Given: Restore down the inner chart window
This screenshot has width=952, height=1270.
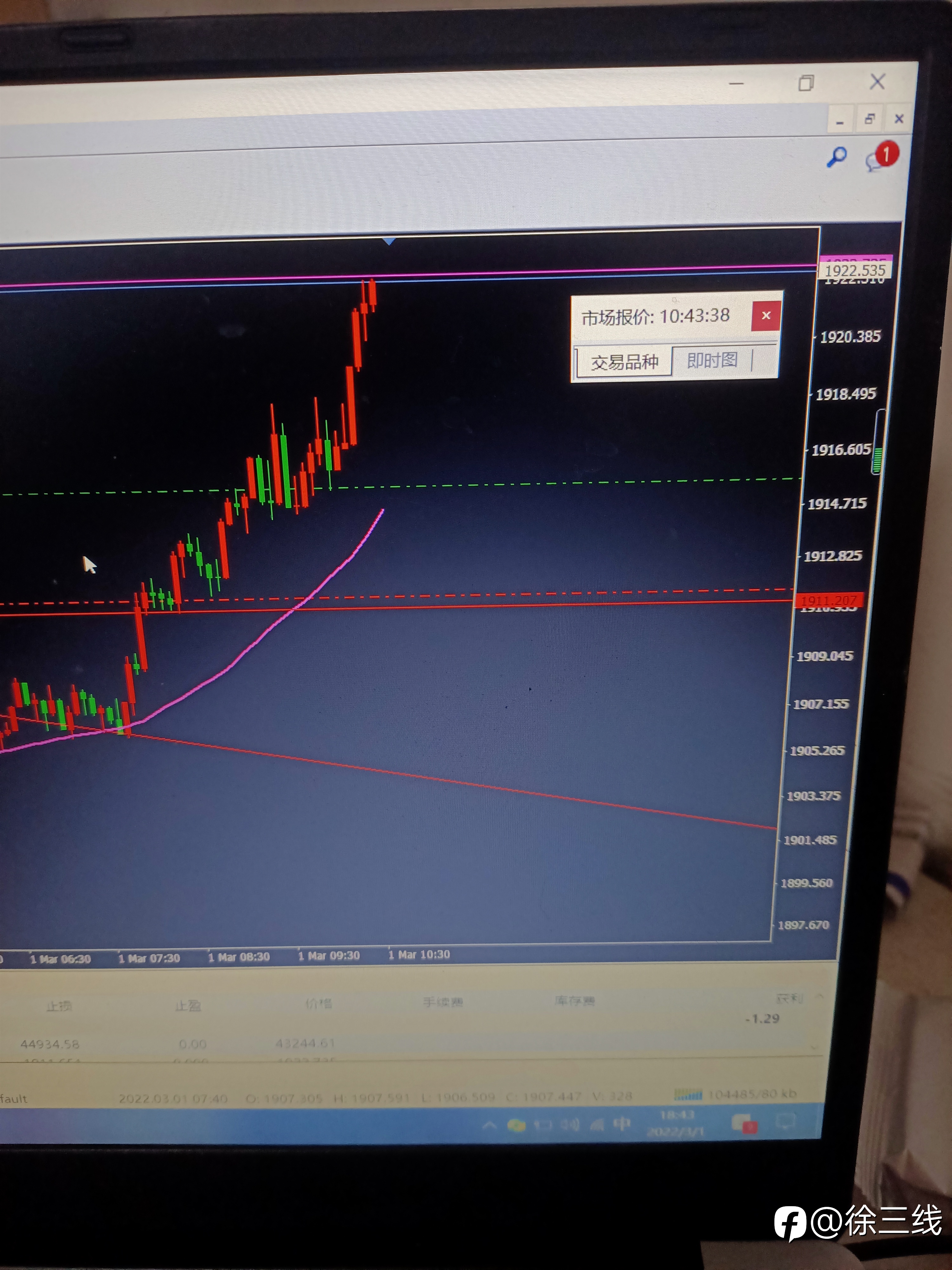Looking at the screenshot, I should pyautogui.click(x=869, y=119).
